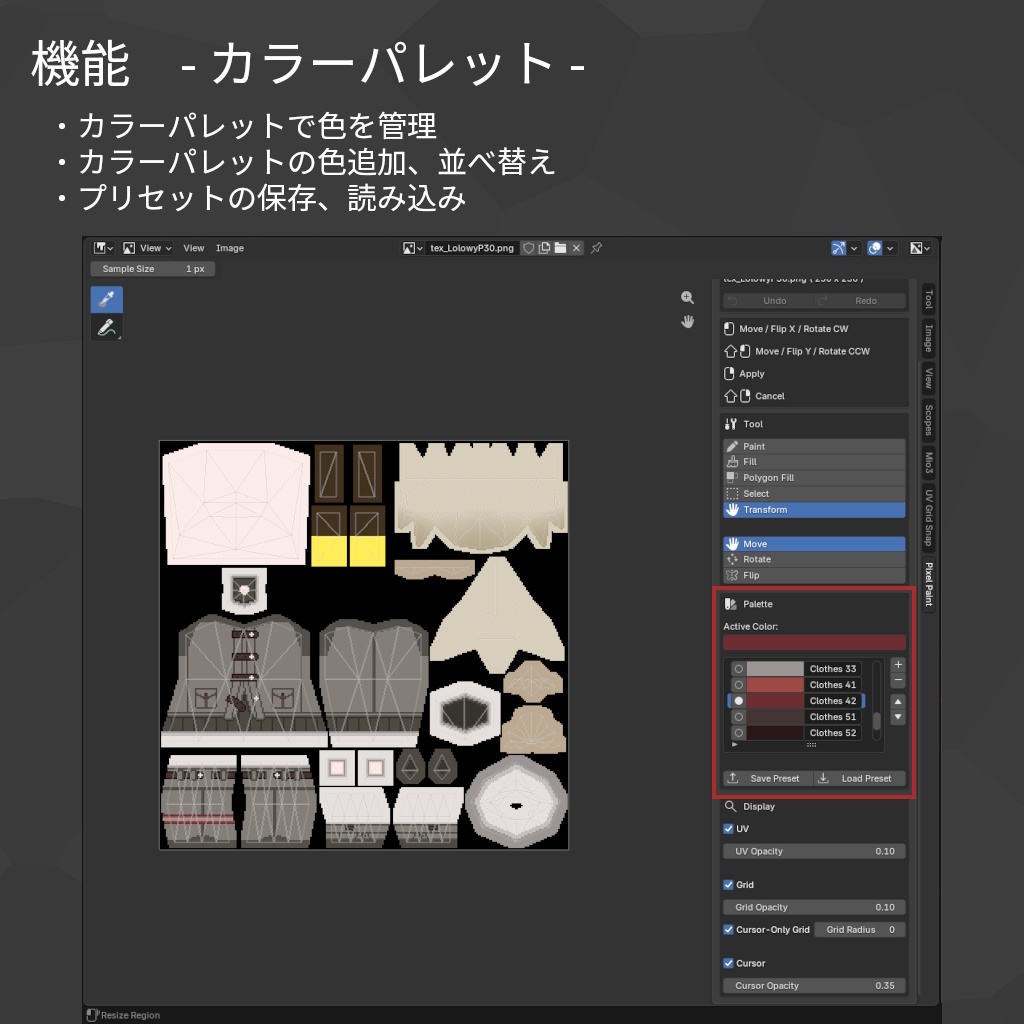The width and height of the screenshot is (1024, 1024).
Task: Open the image browse dropdown beside the file name
Action: 412,248
